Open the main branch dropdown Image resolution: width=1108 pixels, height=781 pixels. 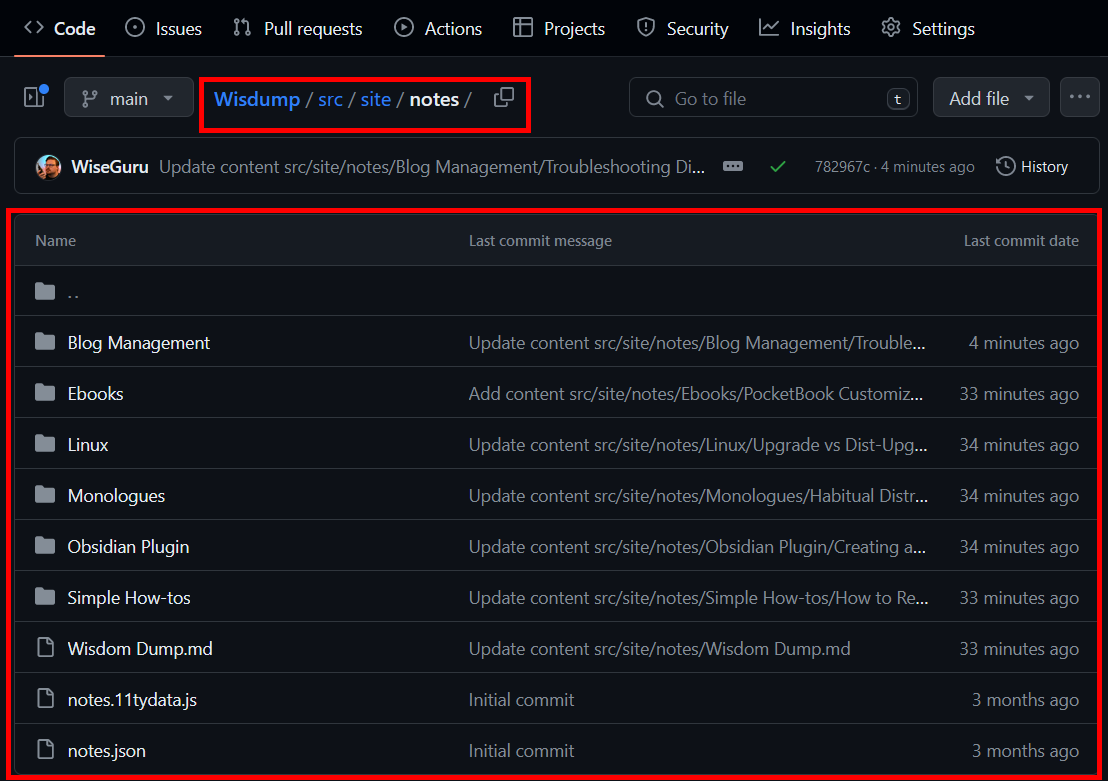coord(128,98)
